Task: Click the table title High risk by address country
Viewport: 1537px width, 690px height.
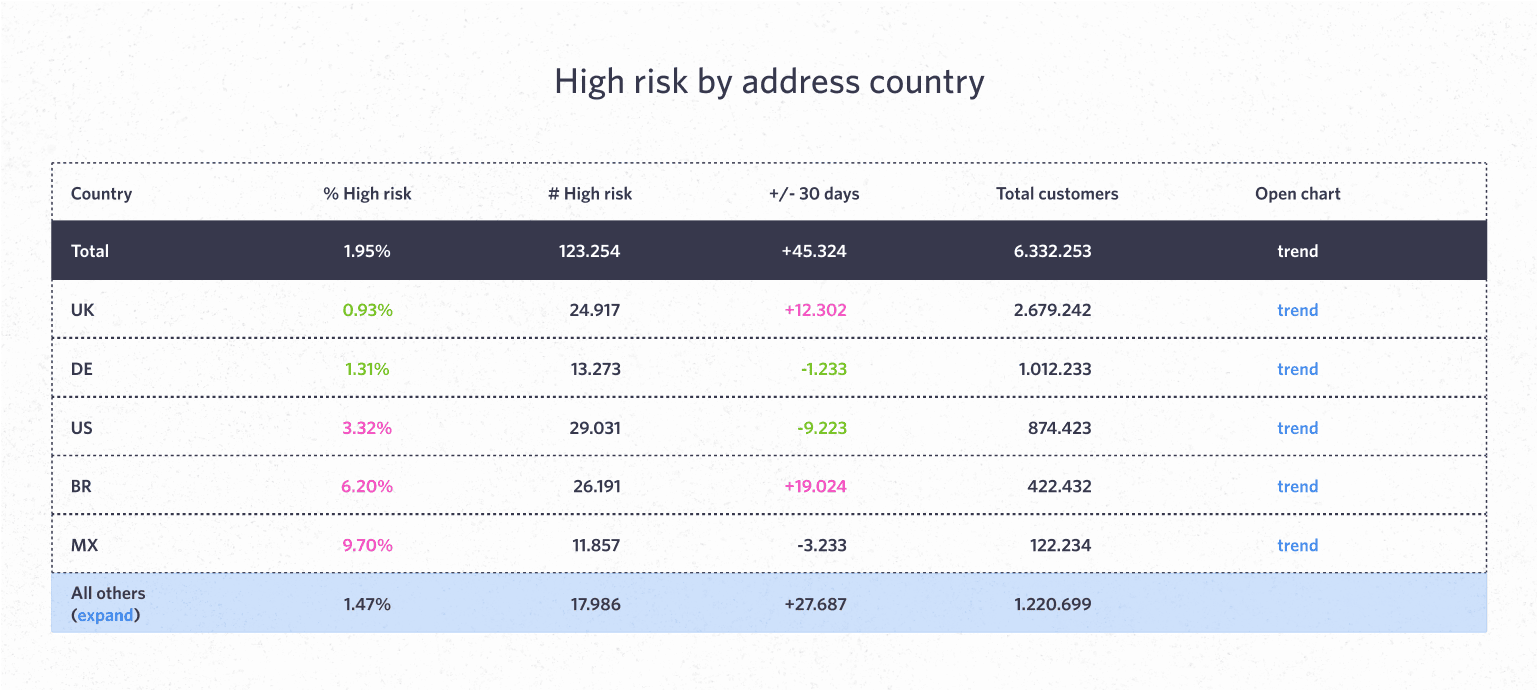Action: tap(768, 81)
